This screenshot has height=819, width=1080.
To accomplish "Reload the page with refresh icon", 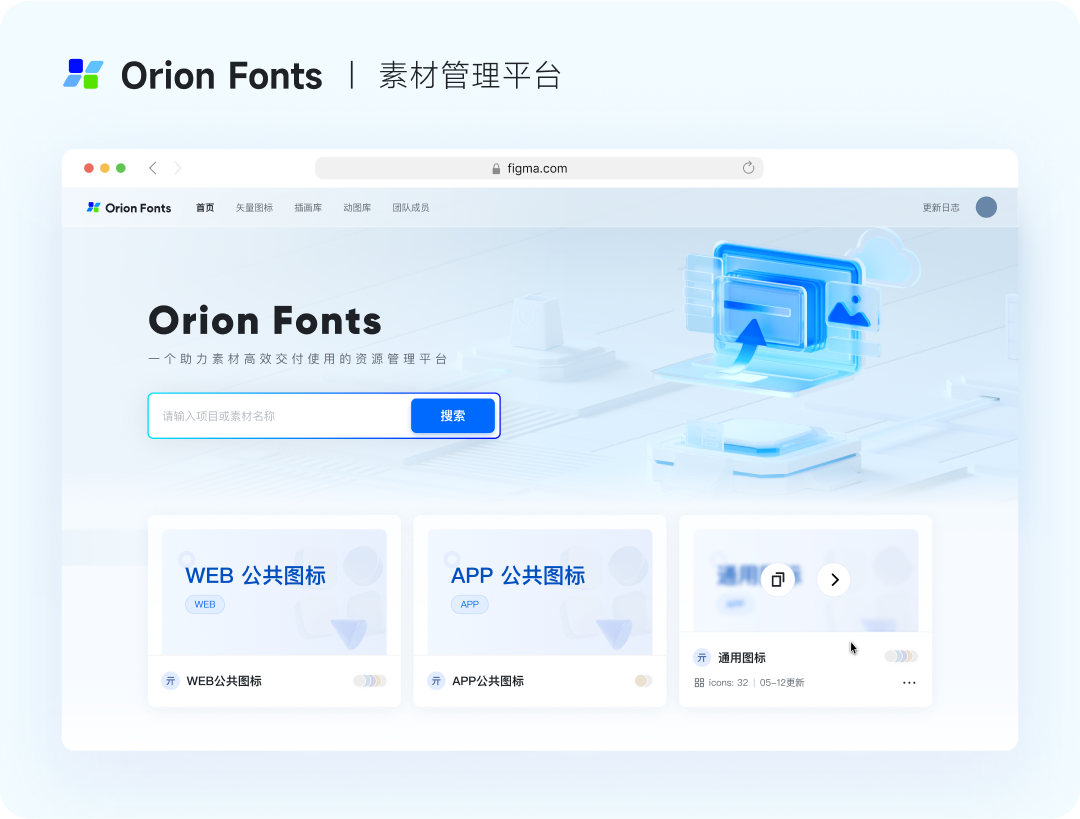I will point(748,167).
